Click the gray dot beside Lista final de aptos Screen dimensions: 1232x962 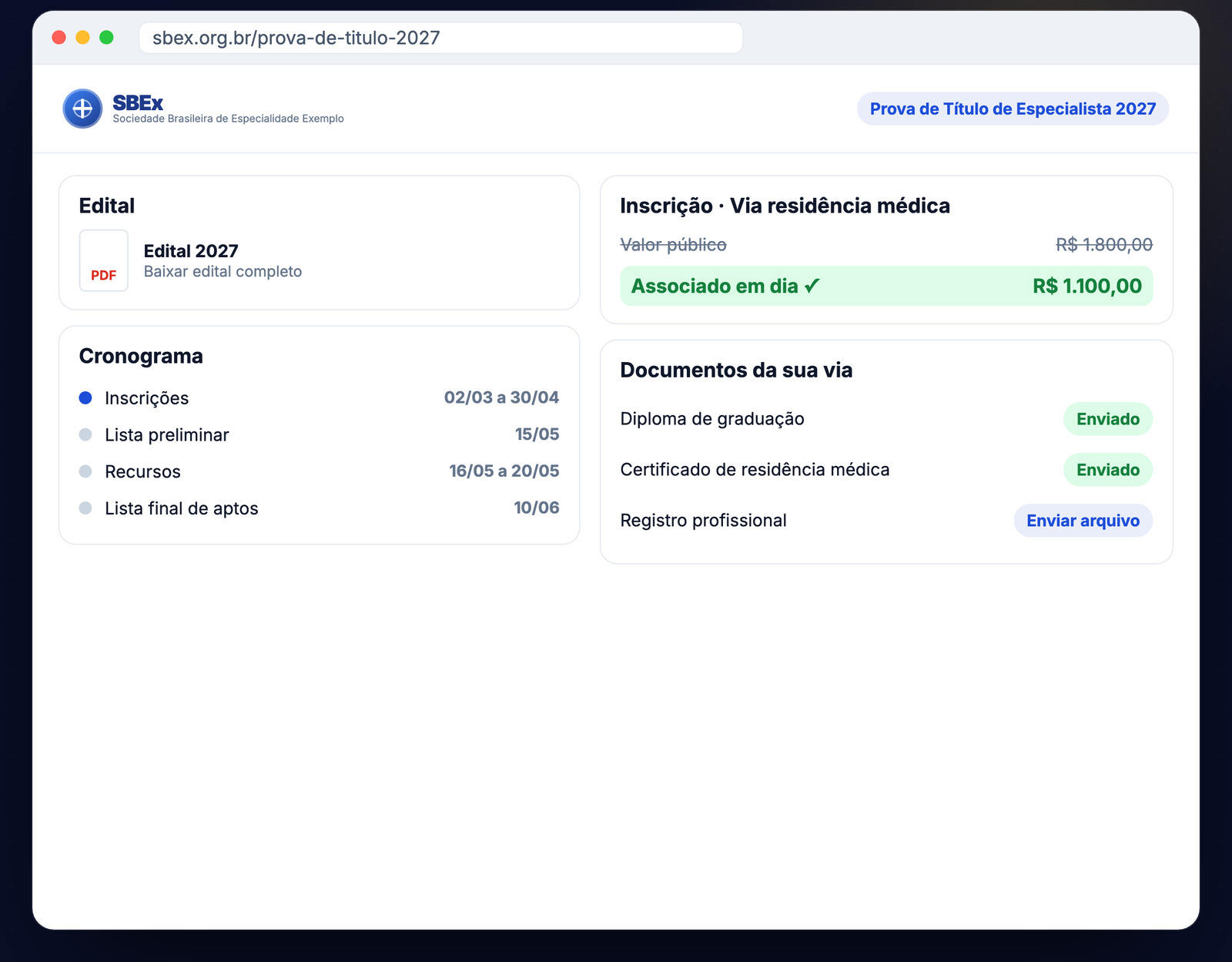point(85,508)
